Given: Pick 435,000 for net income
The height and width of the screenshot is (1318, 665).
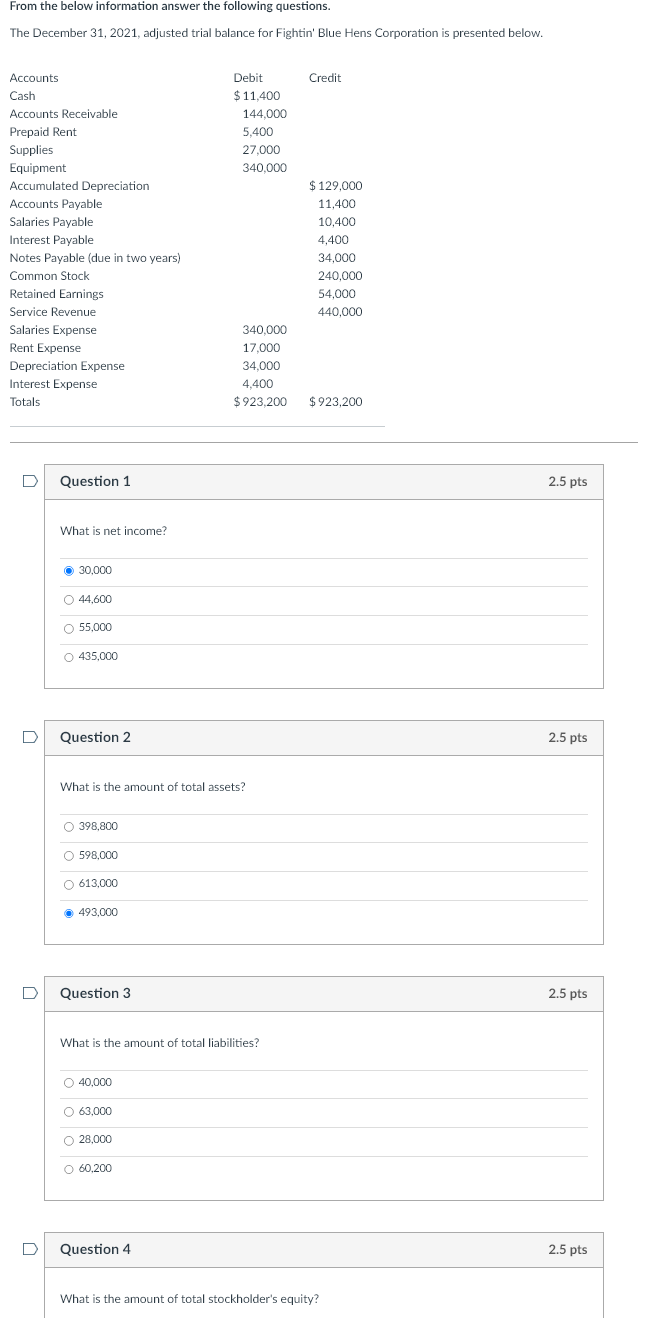Looking at the screenshot, I should click(69, 656).
